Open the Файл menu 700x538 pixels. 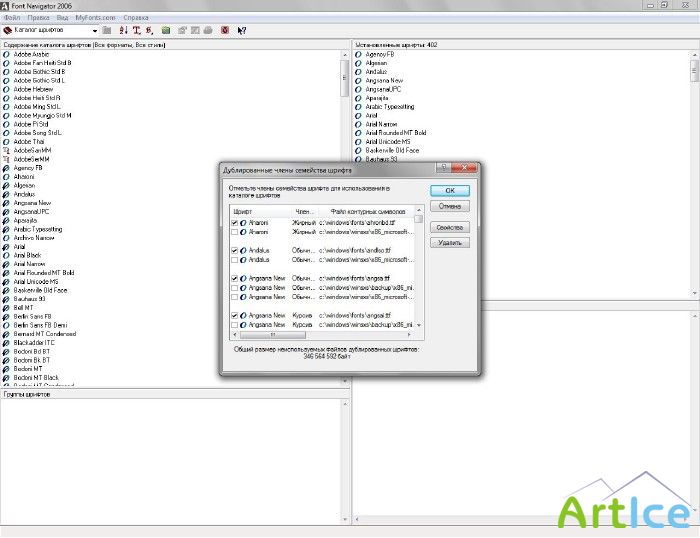pyautogui.click(x=12, y=18)
